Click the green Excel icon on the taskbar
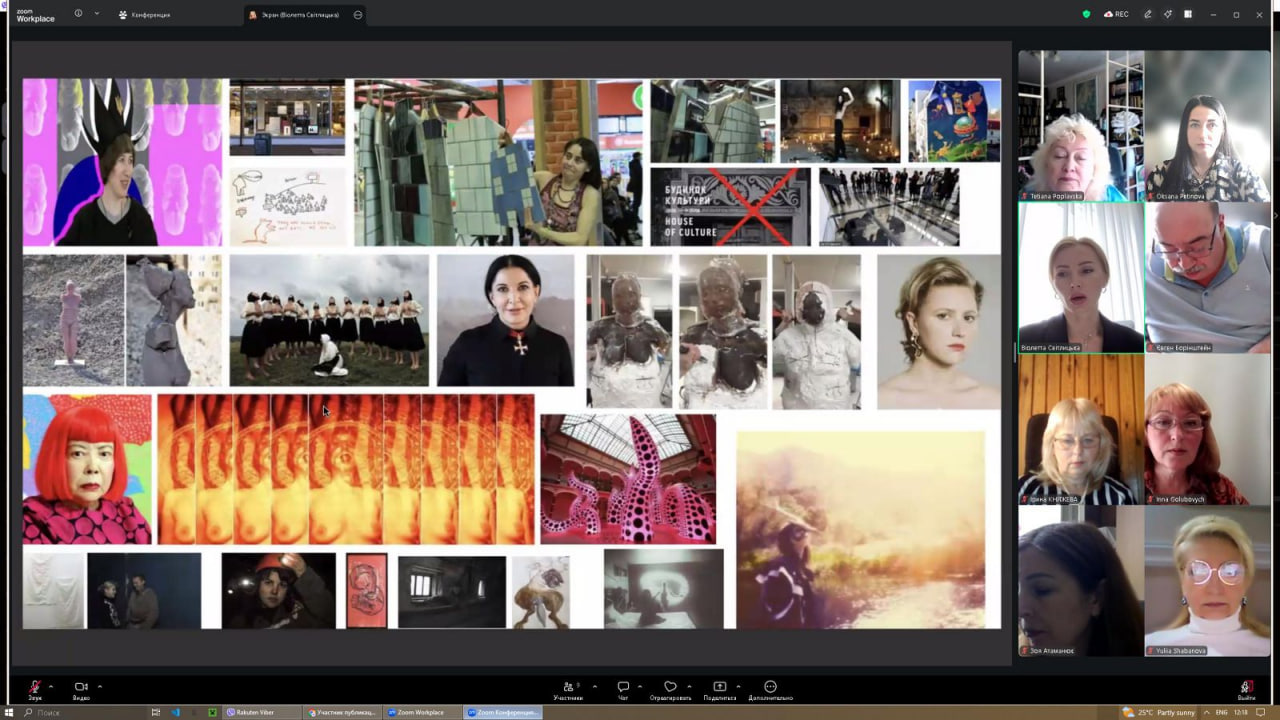The height and width of the screenshot is (720, 1280). [x=212, y=712]
